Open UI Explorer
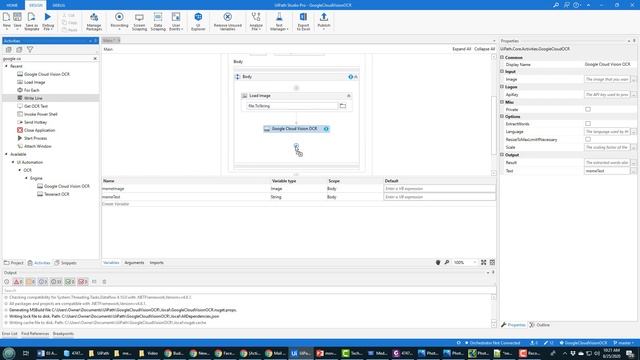 [x=198, y=21]
